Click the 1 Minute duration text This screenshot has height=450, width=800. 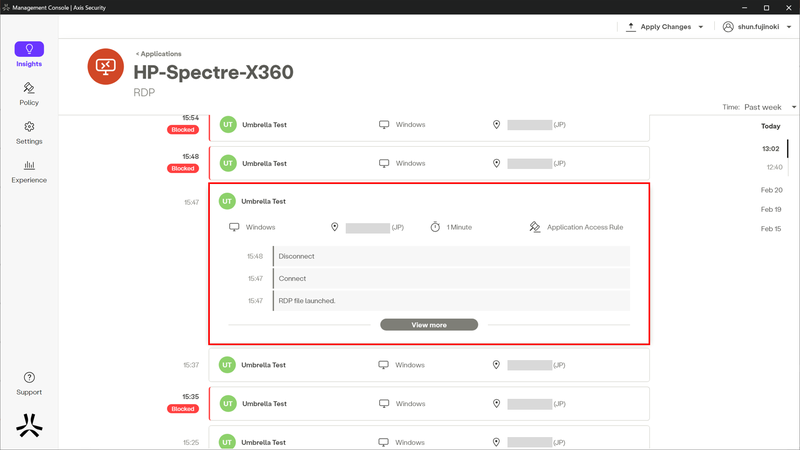[x=459, y=227]
